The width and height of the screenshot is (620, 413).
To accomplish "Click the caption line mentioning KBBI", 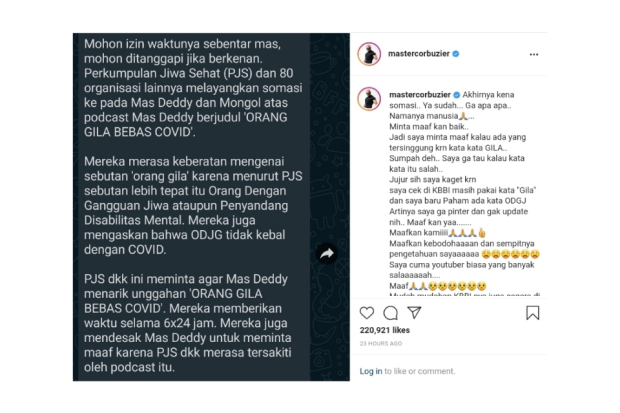I will [x=462, y=190].
